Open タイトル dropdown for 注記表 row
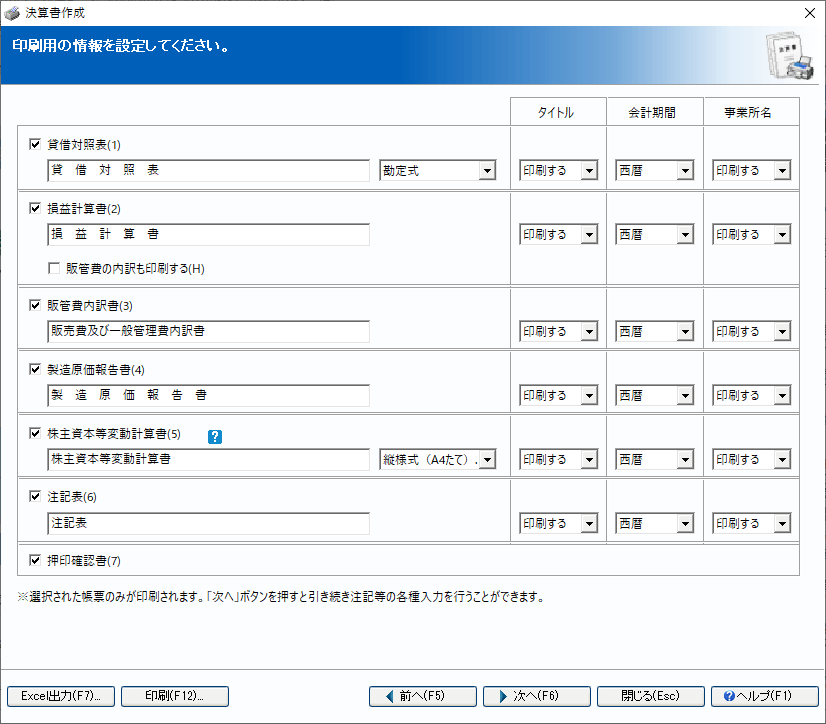This screenshot has height=724, width=826. click(589, 524)
